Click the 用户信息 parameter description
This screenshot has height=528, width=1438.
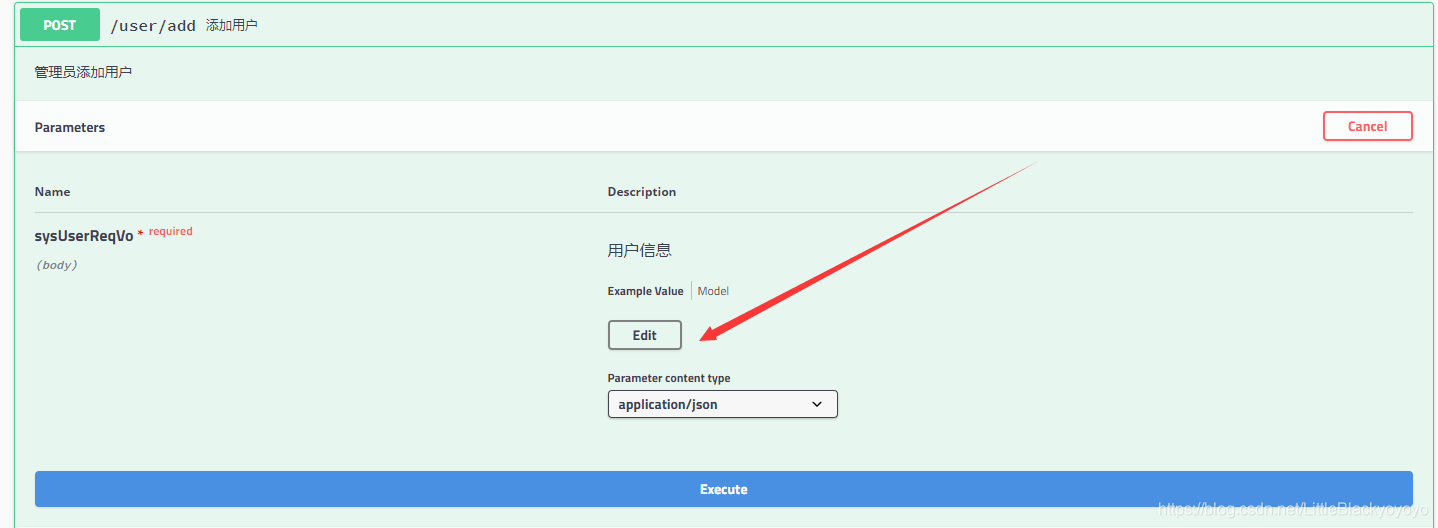(x=640, y=250)
